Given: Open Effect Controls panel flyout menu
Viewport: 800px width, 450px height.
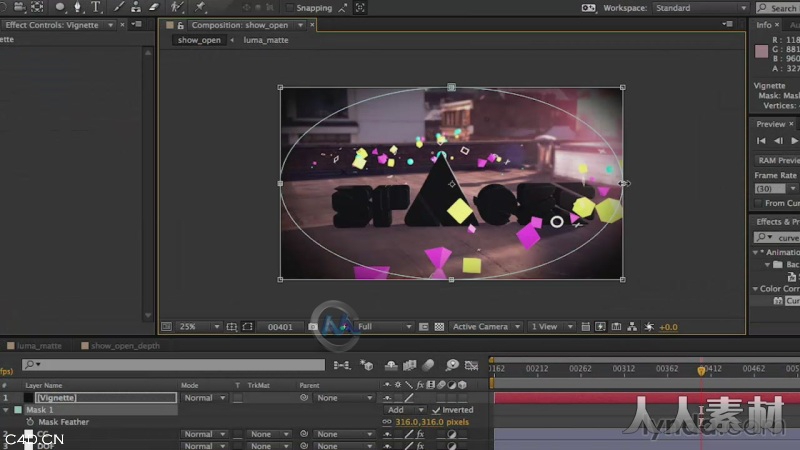Looking at the screenshot, I should point(136,24).
